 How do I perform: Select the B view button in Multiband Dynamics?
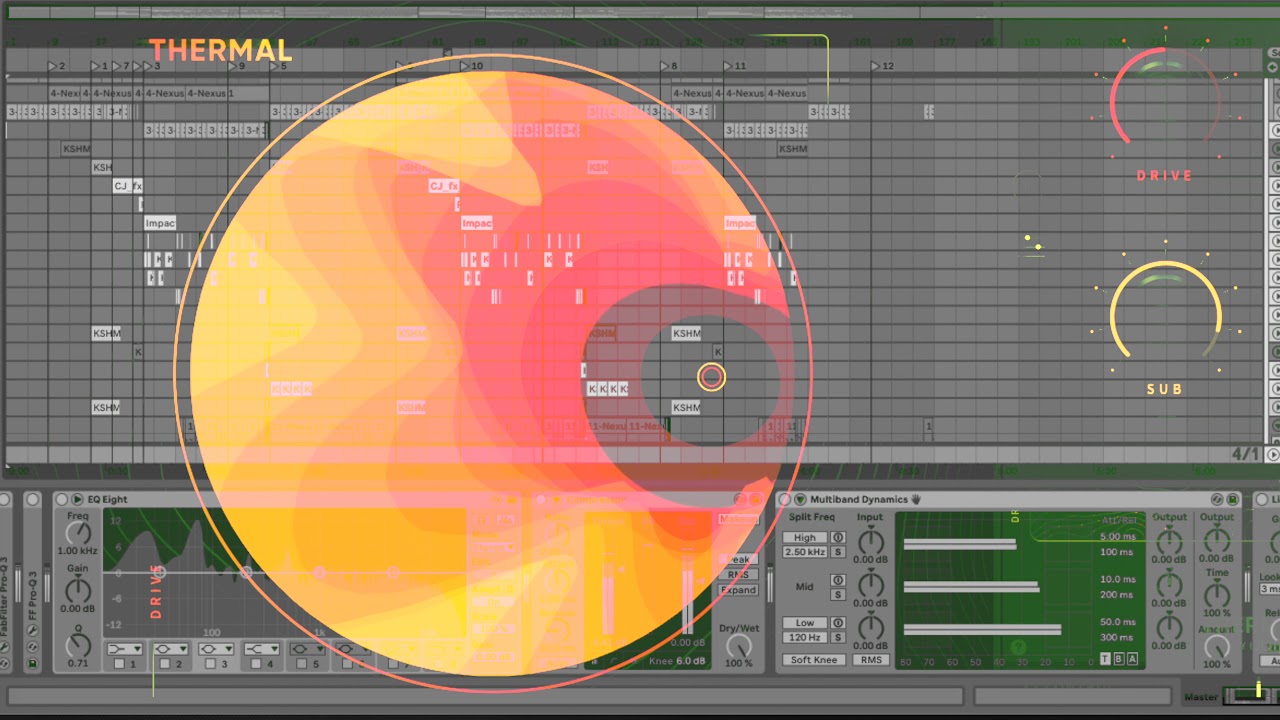pos(1118,659)
